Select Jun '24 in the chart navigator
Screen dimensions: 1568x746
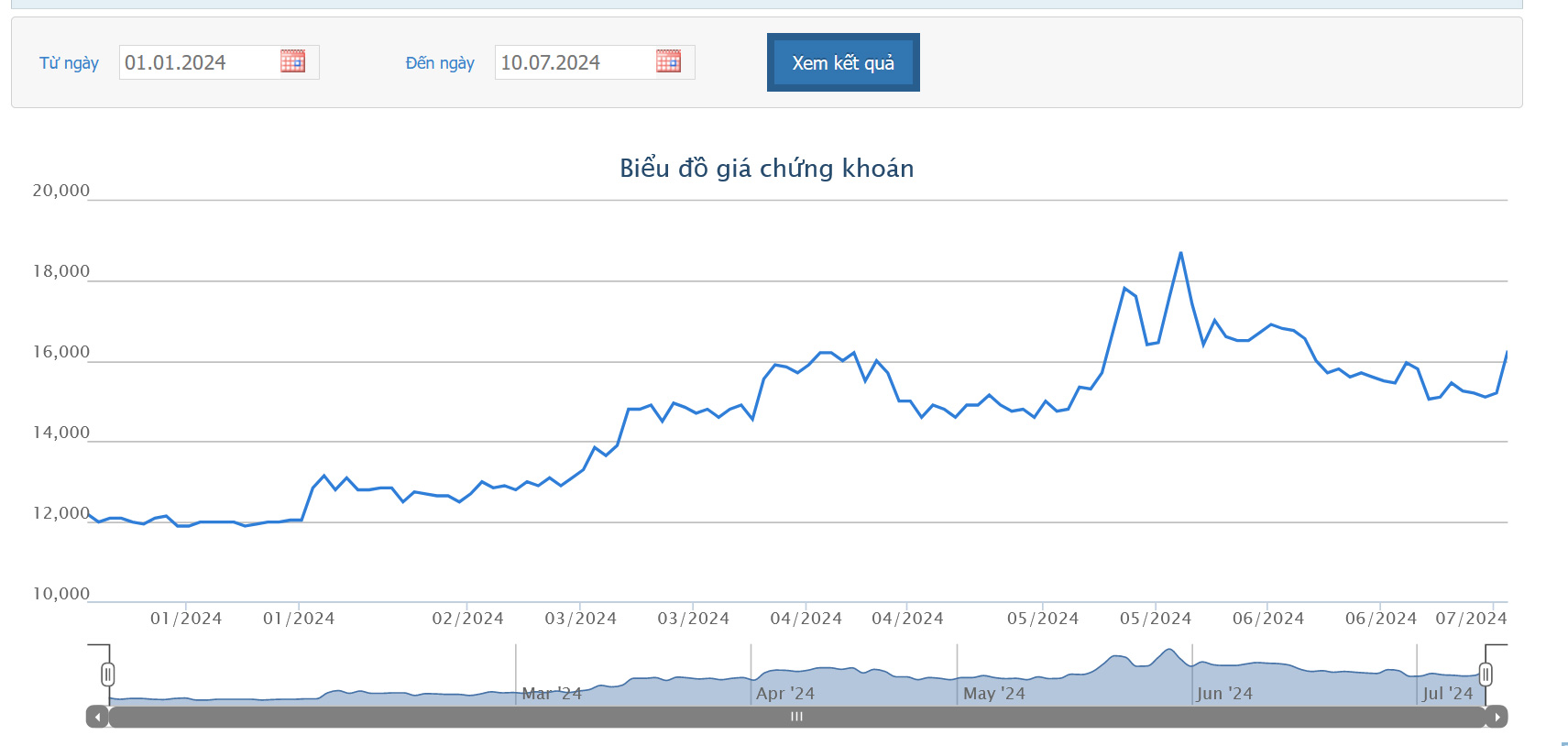(1224, 694)
